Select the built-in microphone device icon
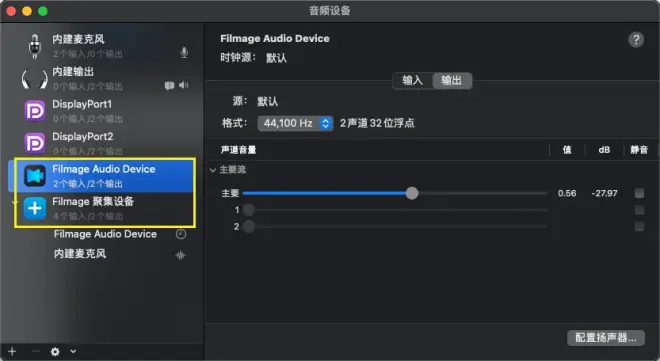This screenshot has width=660, height=361. click(x=35, y=46)
